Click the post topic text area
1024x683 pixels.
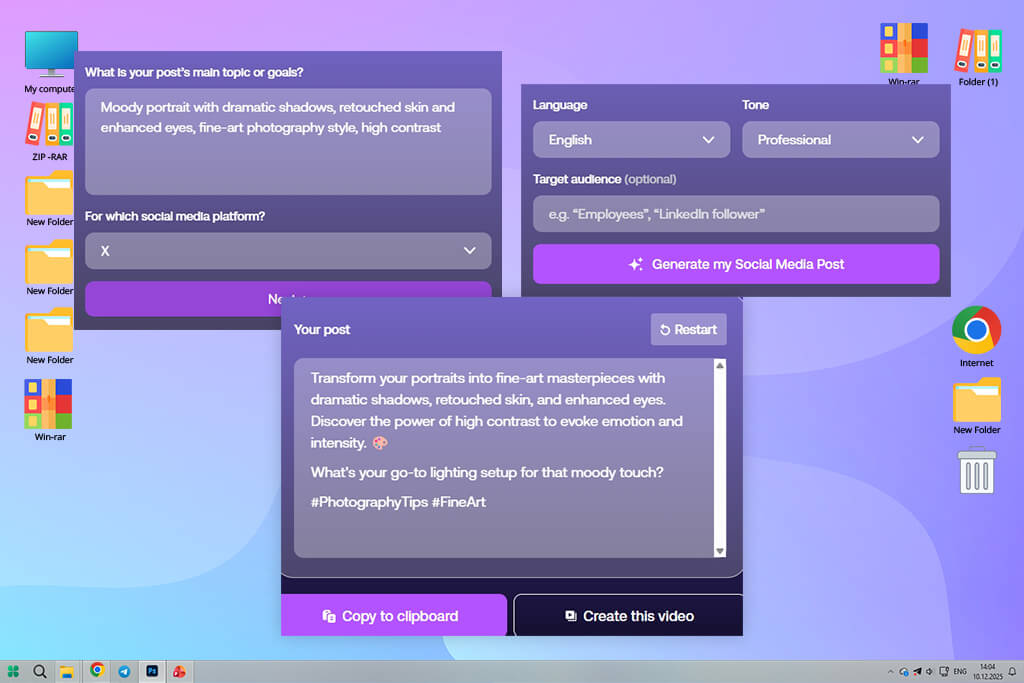click(288, 142)
